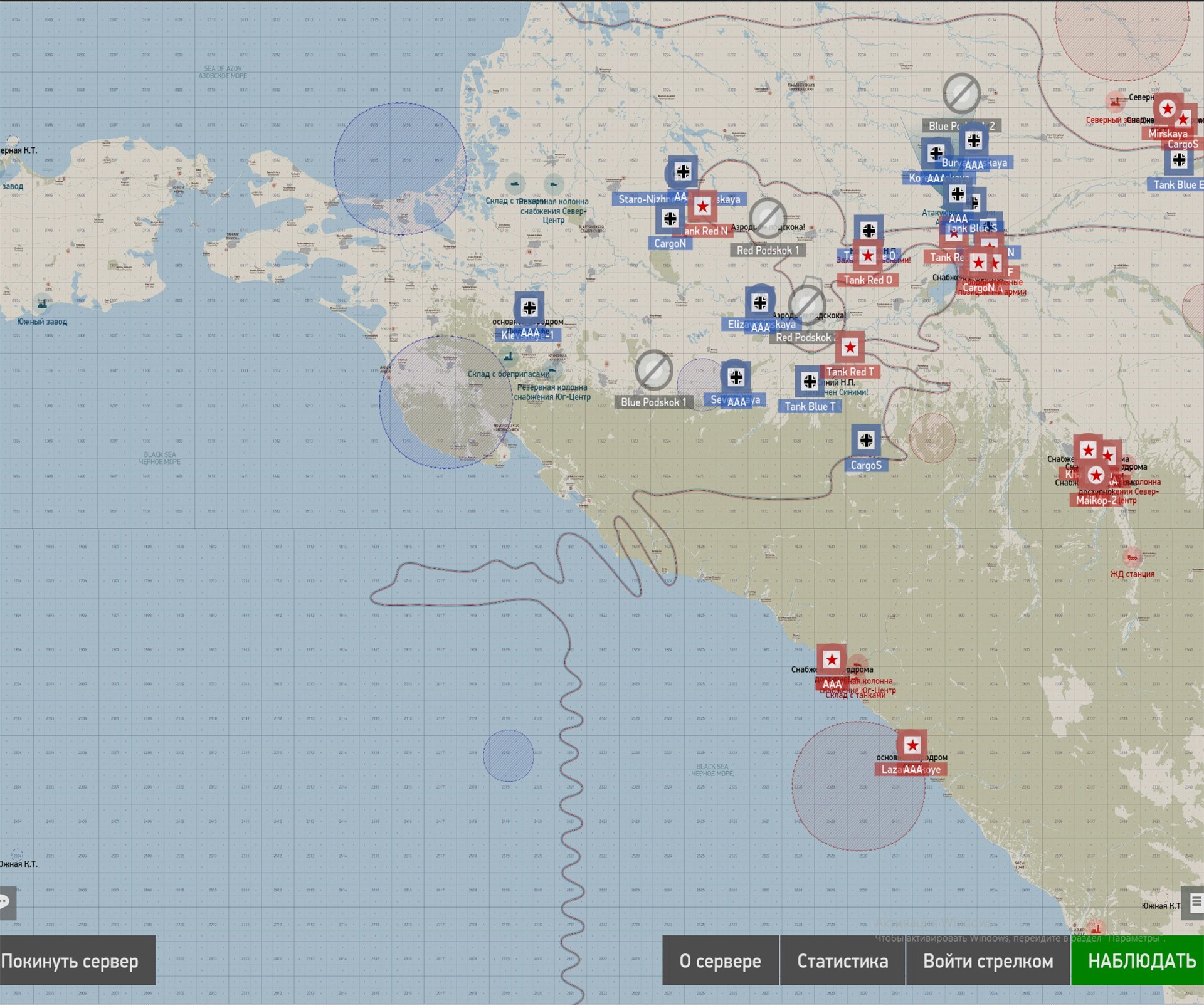Click the Tank Blue T spawn icon
The height and width of the screenshot is (1008, 1204).
click(810, 382)
